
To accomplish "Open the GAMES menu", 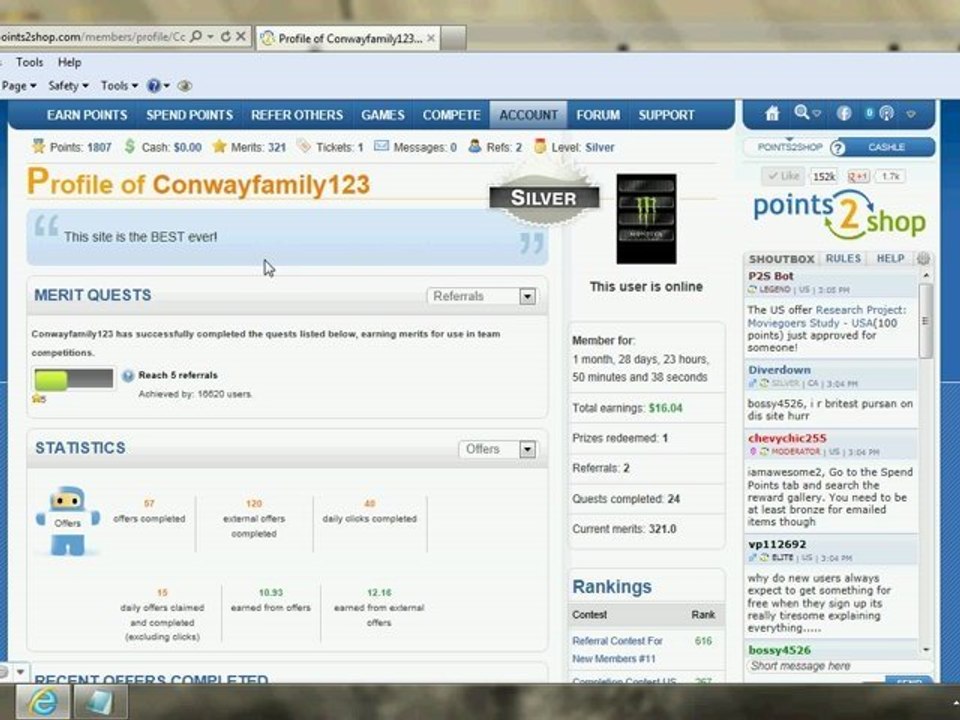I will 383,115.
